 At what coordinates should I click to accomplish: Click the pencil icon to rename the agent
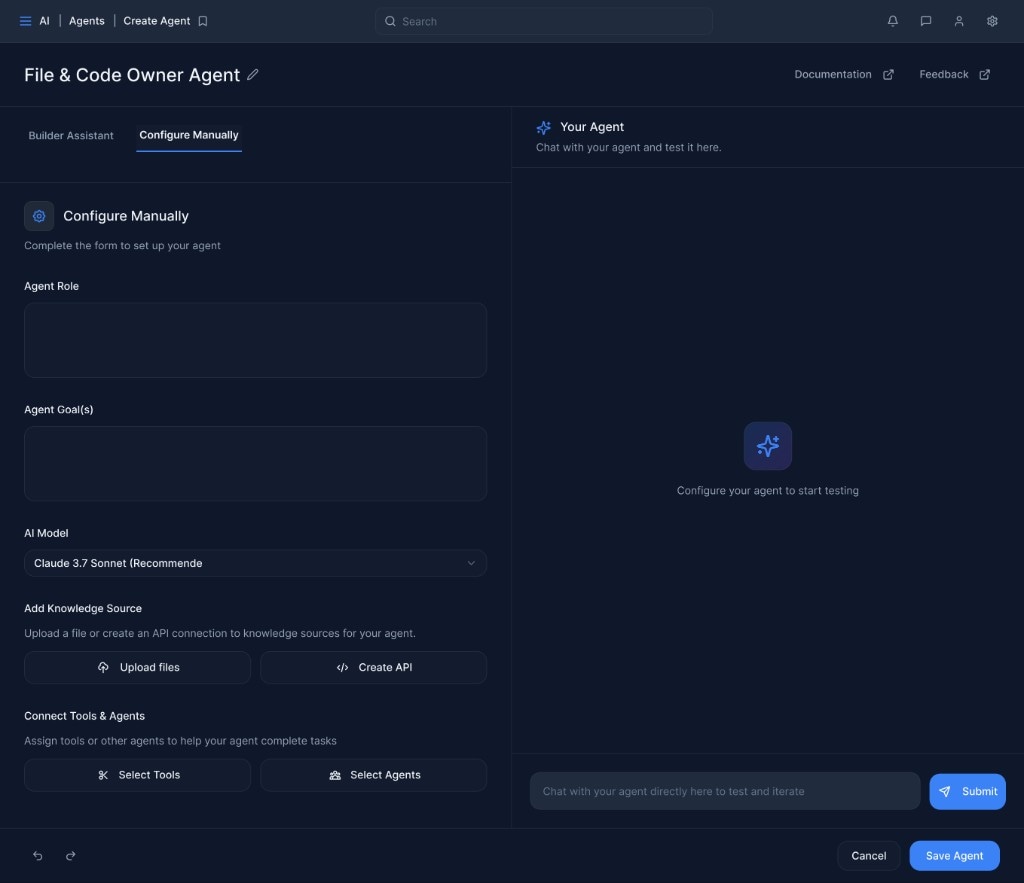(253, 74)
